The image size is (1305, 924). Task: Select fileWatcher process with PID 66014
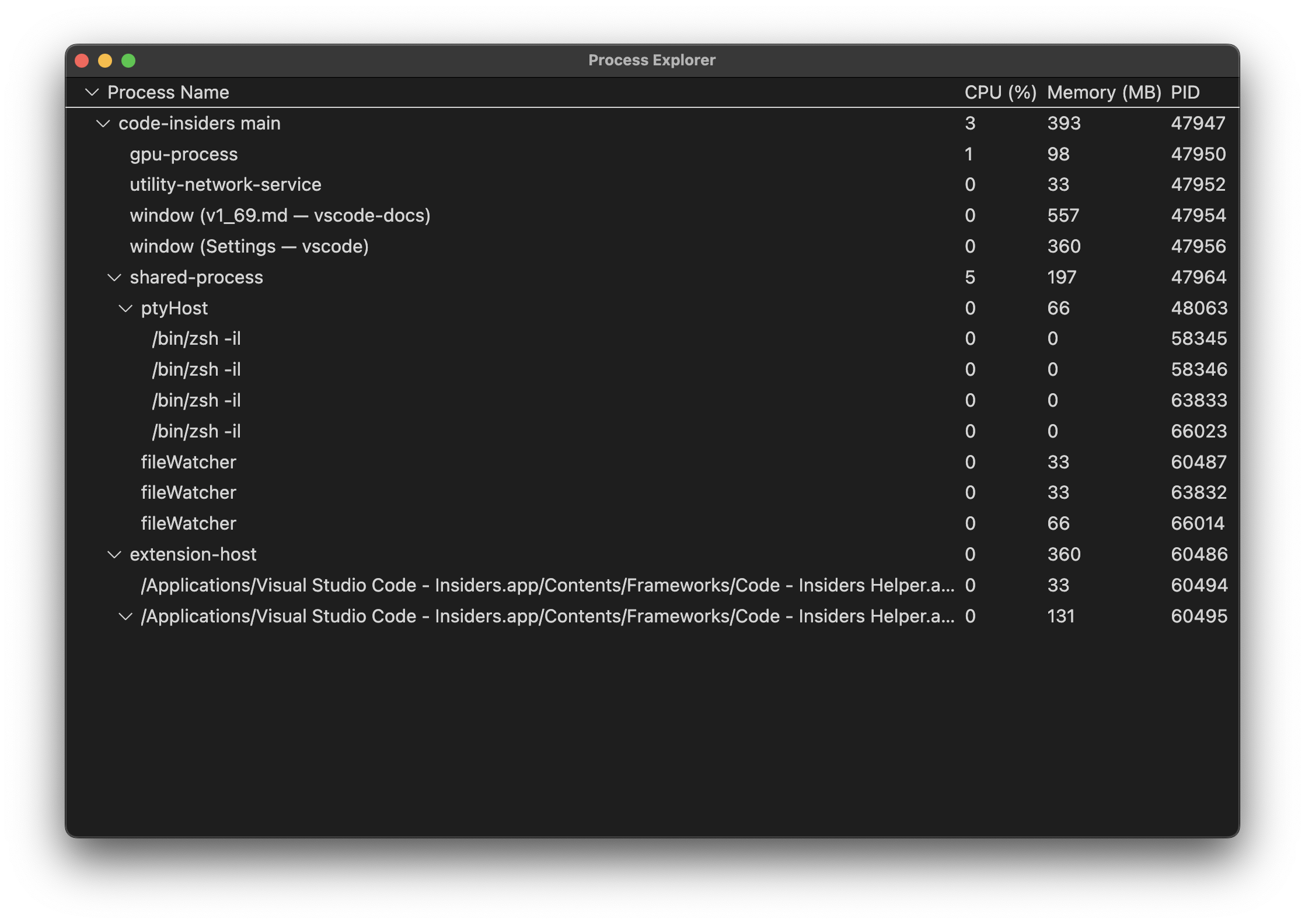[x=188, y=524]
